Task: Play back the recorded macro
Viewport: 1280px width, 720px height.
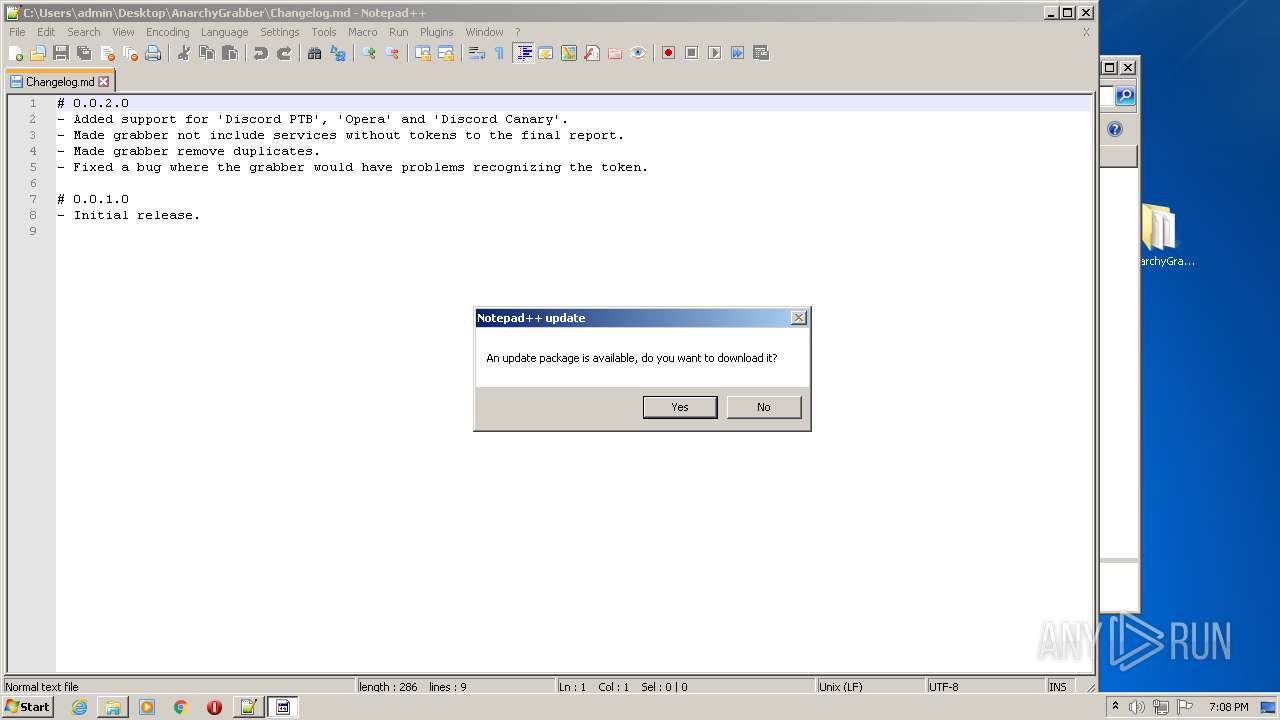Action: pos(715,53)
